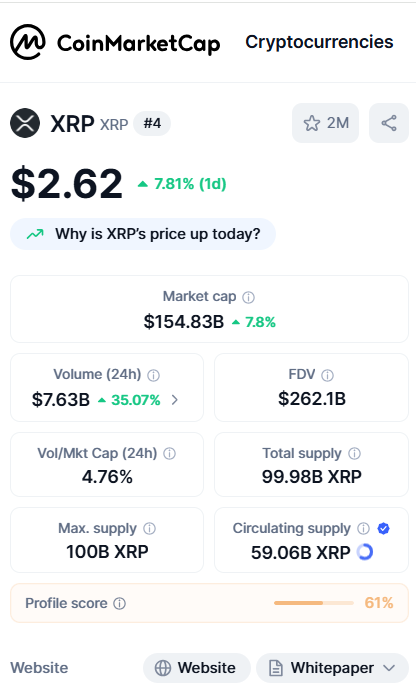Click the FDV info icon
Viewport: 416px width, 695px height.
pyautogui.click(x=327, y=375)
